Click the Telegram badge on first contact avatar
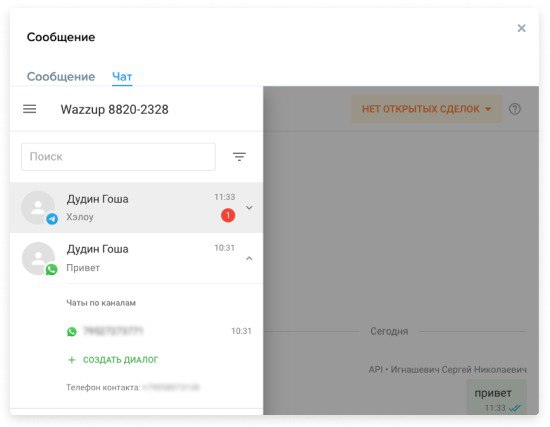This screenshot has width=550, height=427. point(52,219)
